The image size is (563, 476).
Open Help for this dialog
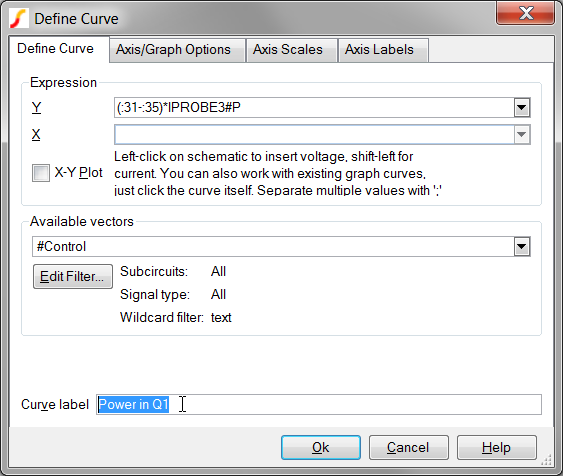point(497,448)
